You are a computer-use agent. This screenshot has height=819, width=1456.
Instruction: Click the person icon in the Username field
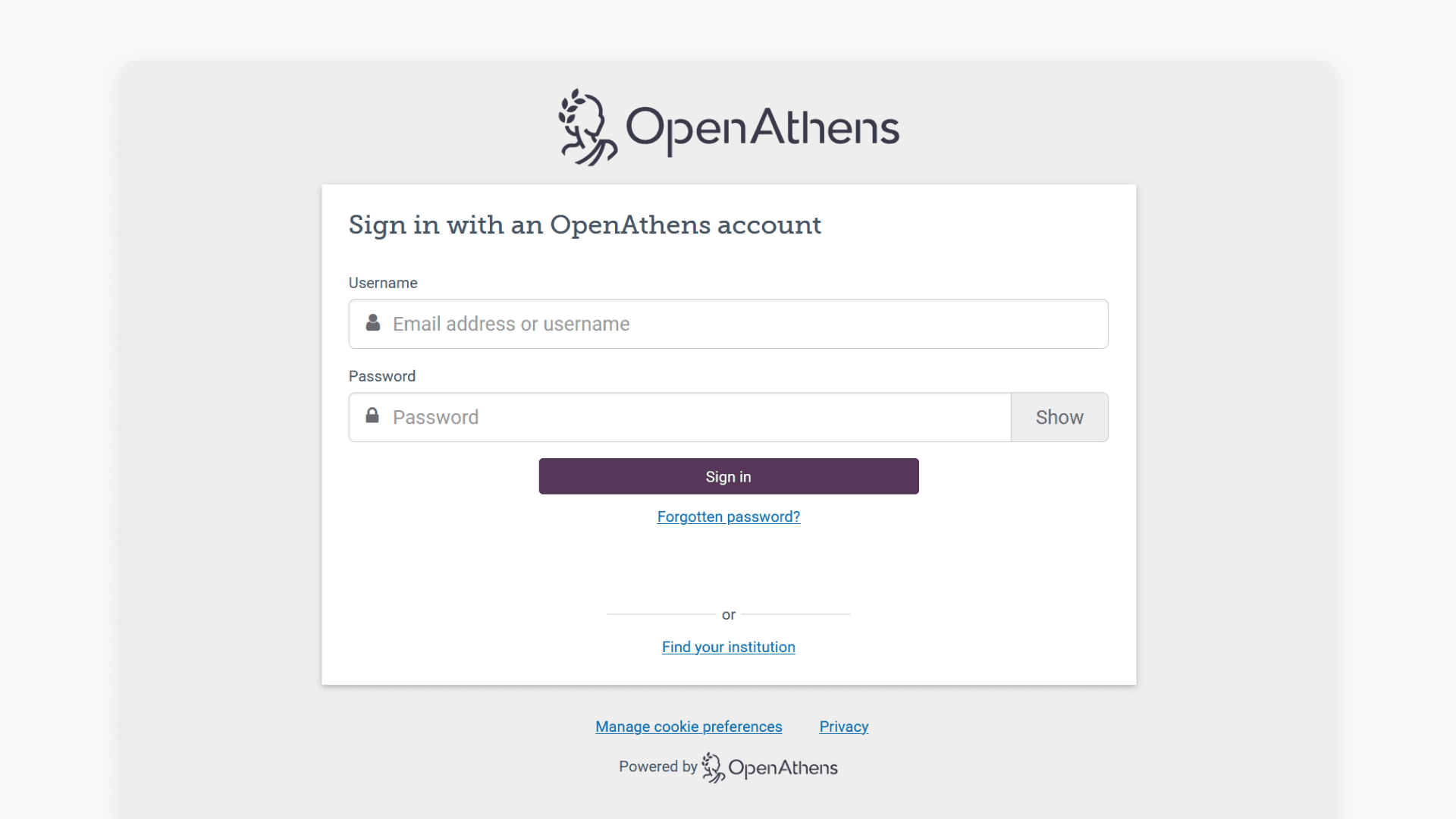(x=372, y=323)
